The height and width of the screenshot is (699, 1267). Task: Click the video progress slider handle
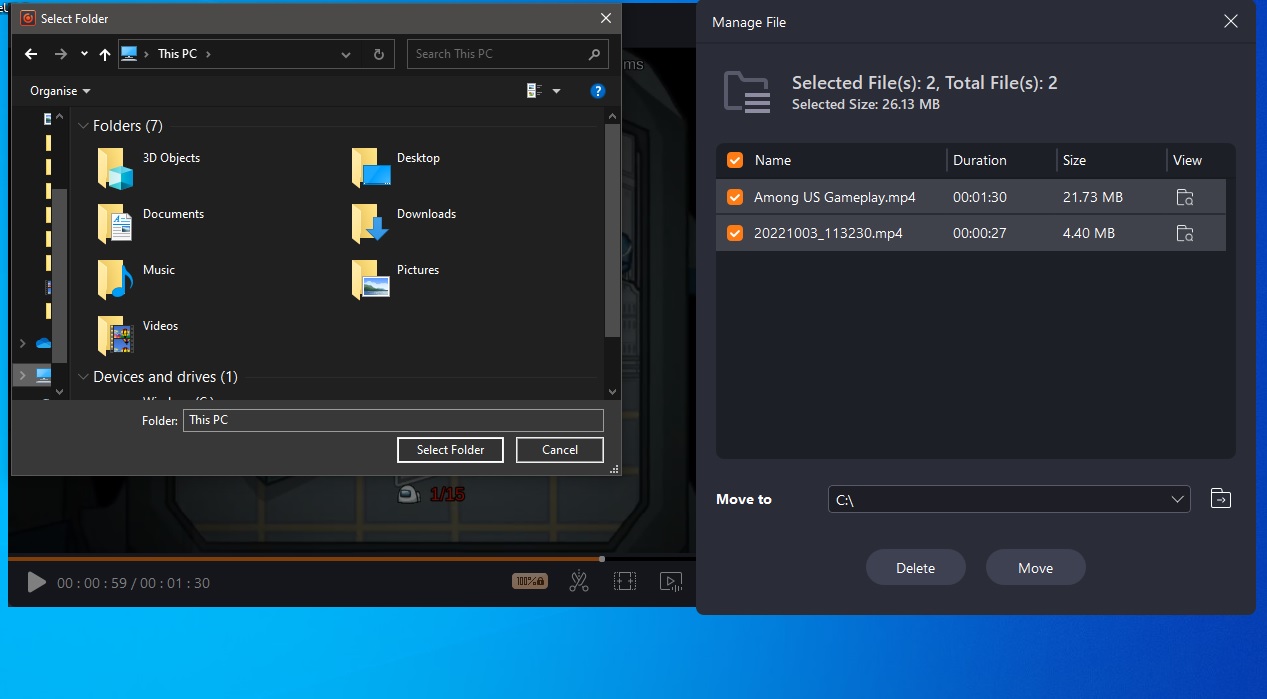pyautogui.click(x=602, y=559)
